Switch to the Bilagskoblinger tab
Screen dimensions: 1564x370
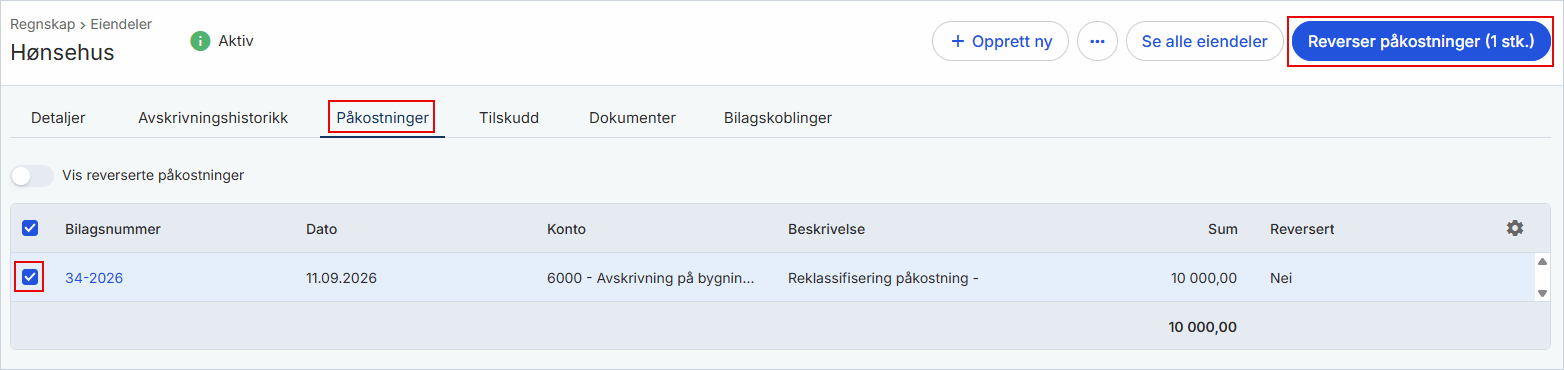click(778, 118)
